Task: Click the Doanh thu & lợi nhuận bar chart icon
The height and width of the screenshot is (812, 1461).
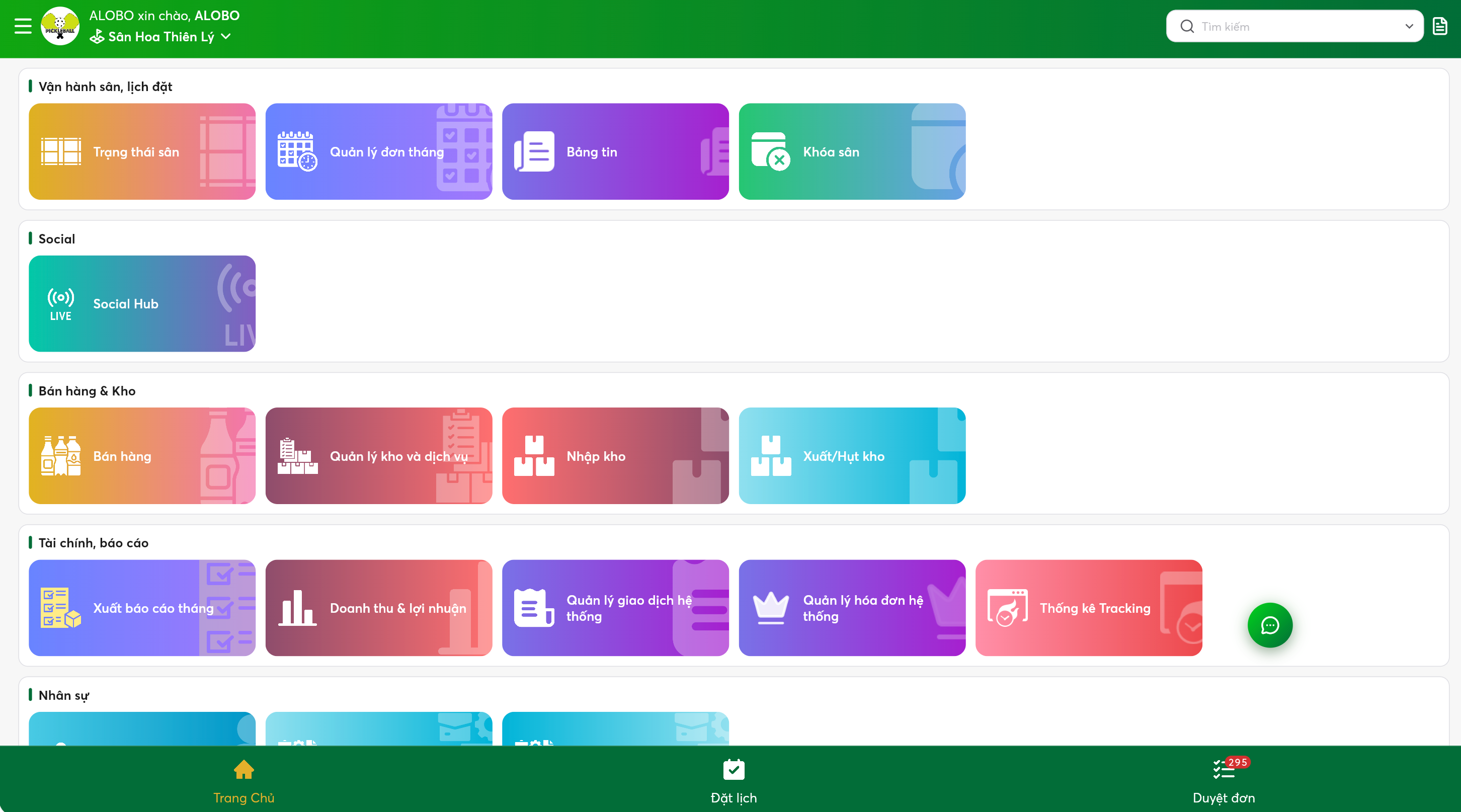Action: click(x=297, y=608)
